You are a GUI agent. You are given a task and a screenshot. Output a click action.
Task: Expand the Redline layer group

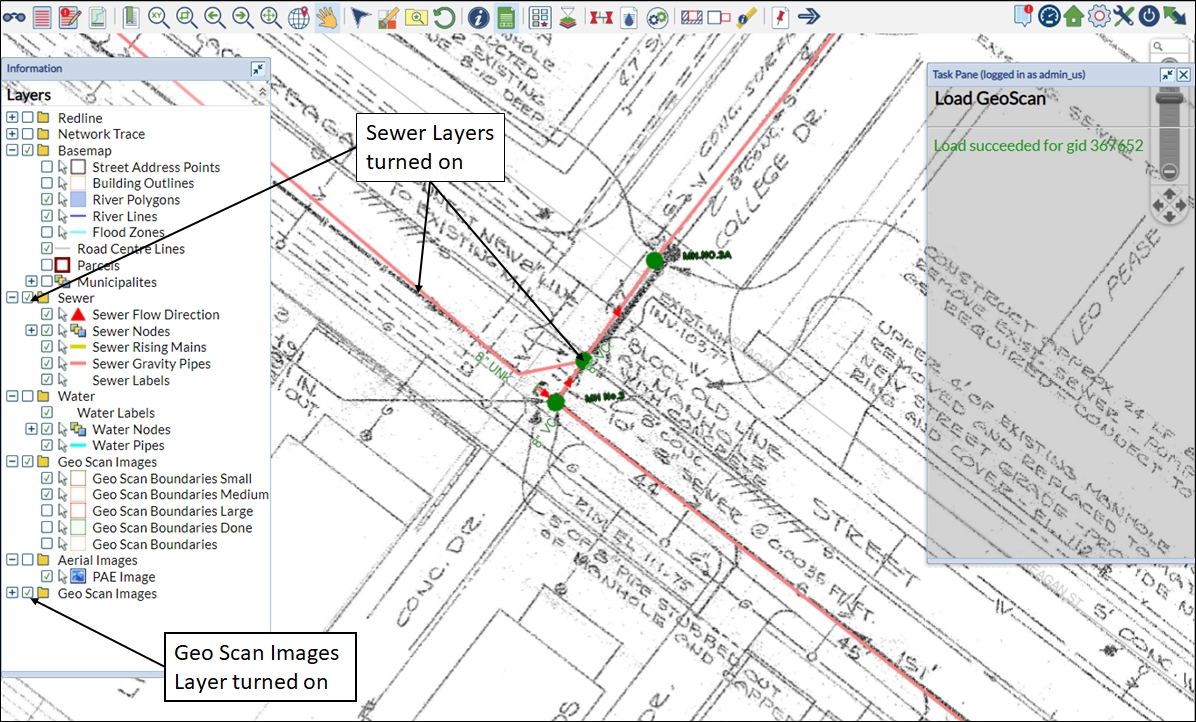click(12, 118)
